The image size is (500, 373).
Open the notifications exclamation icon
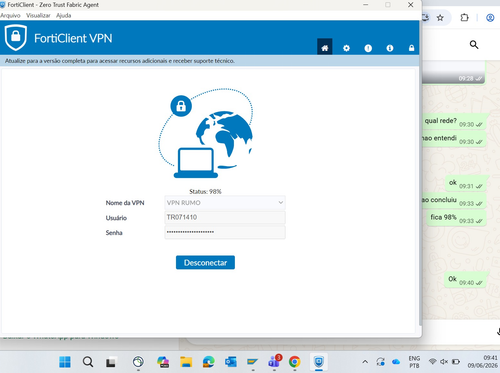point(368,48)
